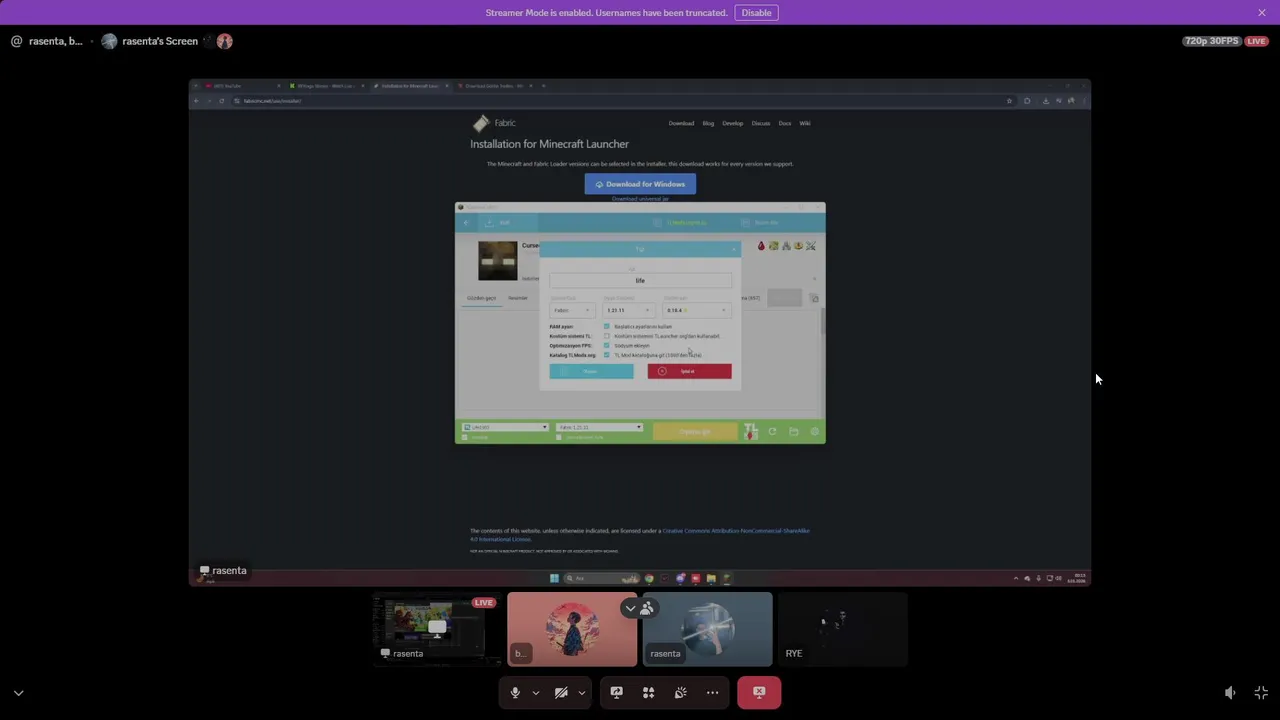
Task: Turn on the camera in call controls
Action: (561, 692)
